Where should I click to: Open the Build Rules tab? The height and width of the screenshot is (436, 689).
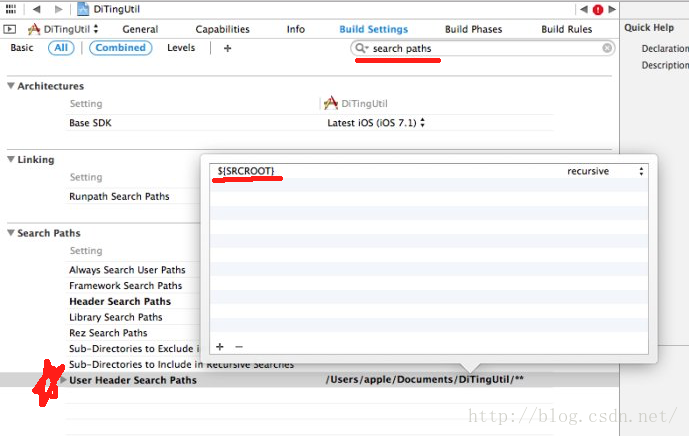pyautogui.click(x=566, y=29)
